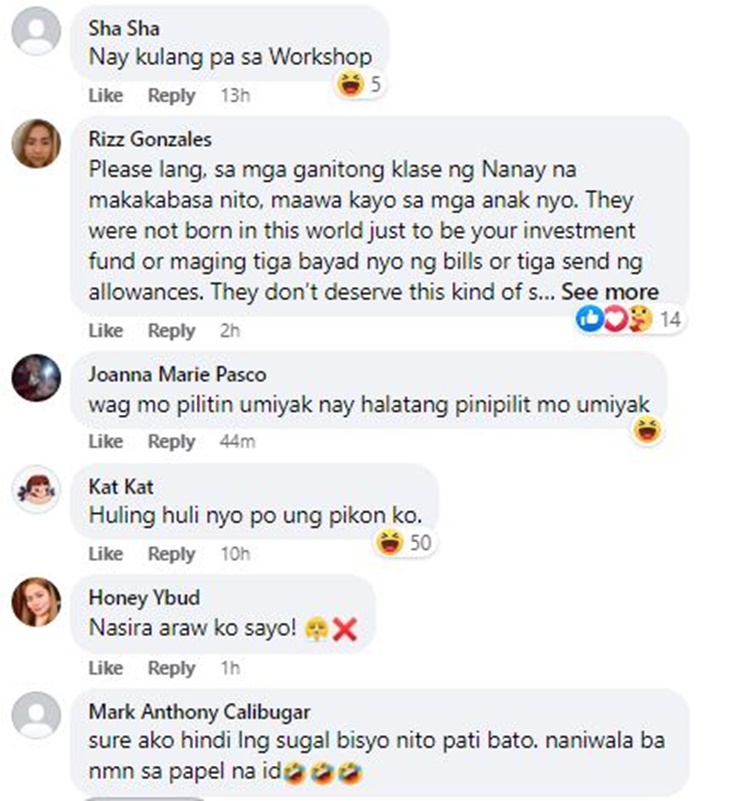Image resolution: width=750 pixels, height=801 pixels.
Task: Open Honey Ybud's profile picture
Action: point(36,602)
